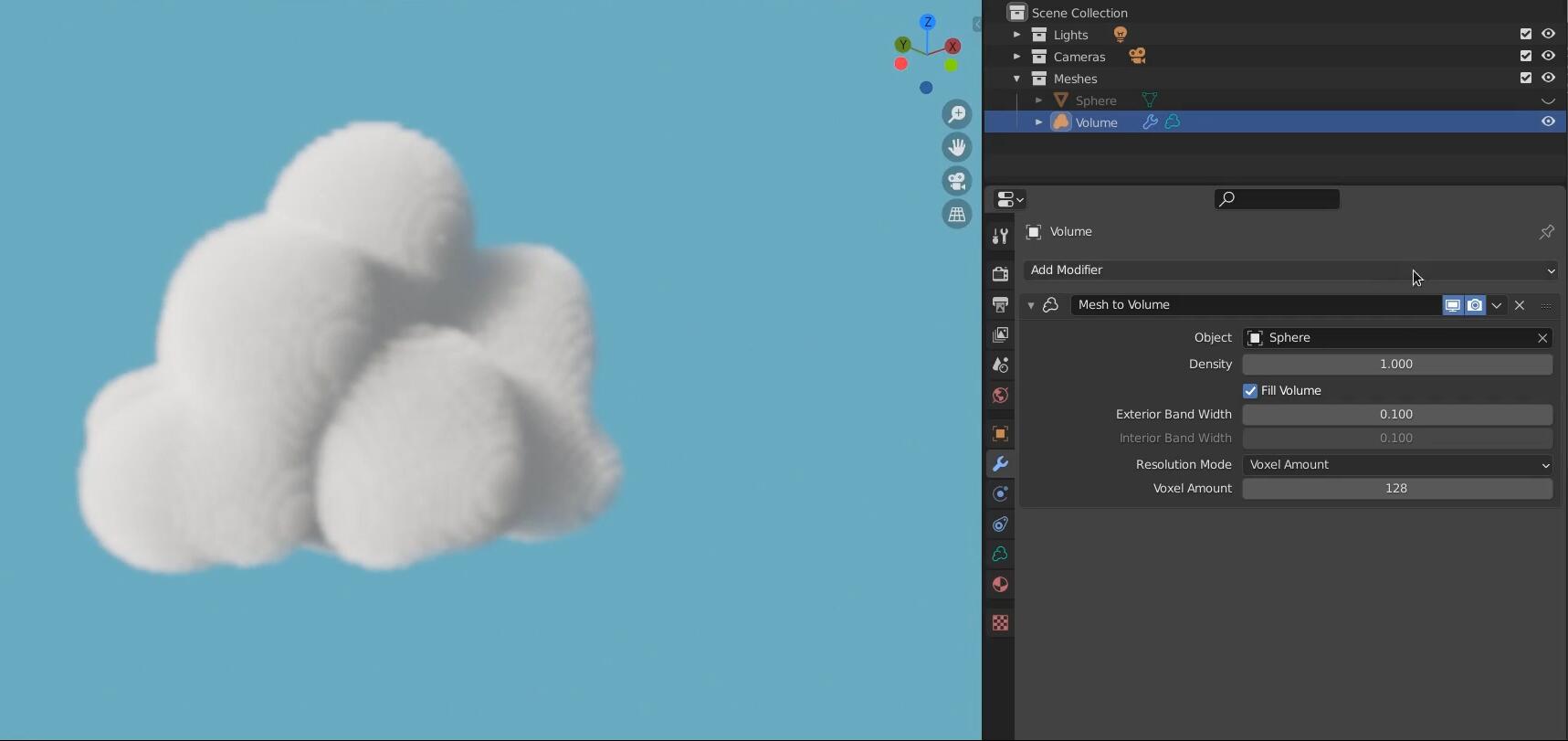This screenshot has width=1568, height=741.
Task: Collapse the Meshes collection arrow
Action: click(1016, 79)
